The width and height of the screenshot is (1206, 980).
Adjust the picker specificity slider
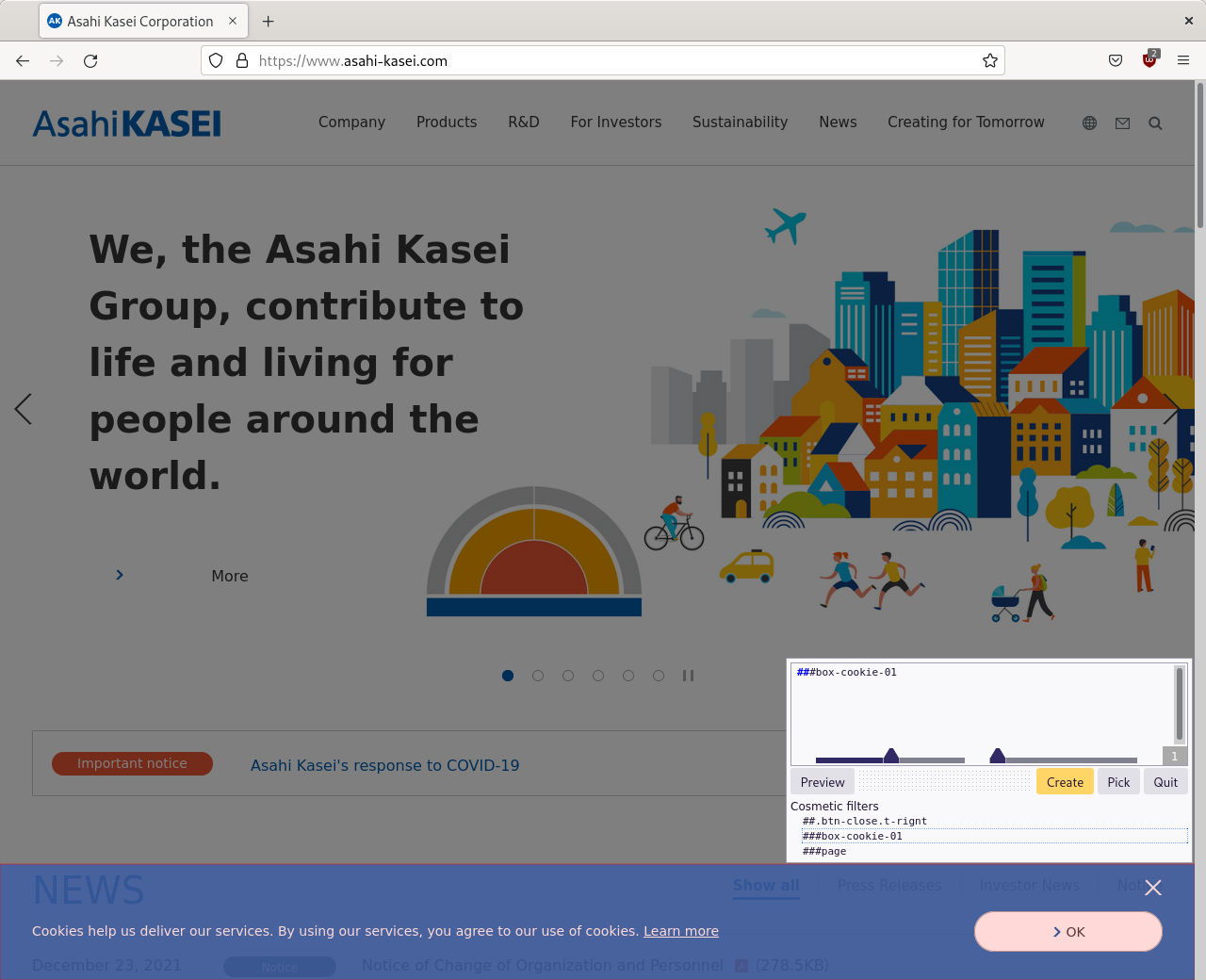click(x=890, y=756)
